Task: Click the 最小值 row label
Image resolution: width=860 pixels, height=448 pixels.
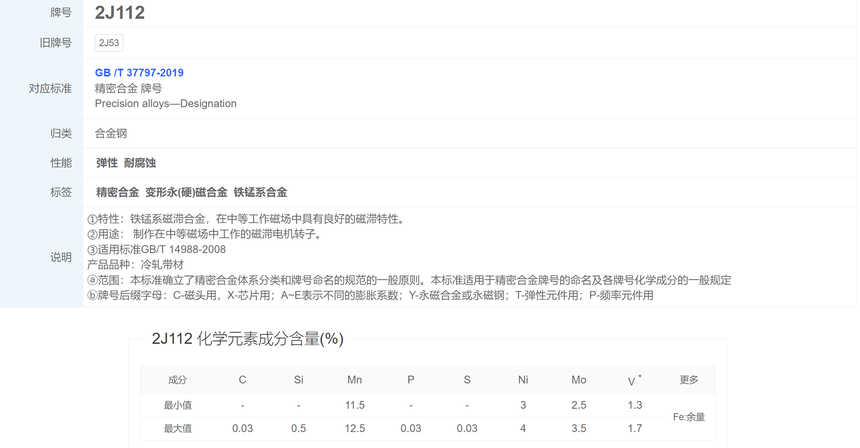Action: pos(178,405)
